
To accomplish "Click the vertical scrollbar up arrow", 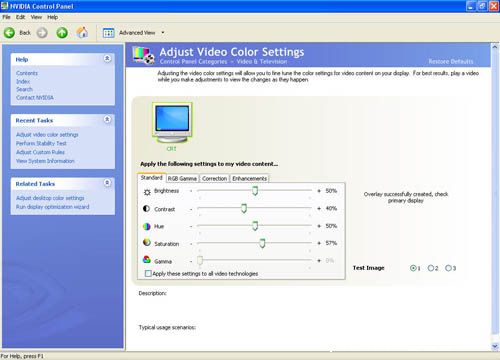I will tap(495, 47).
